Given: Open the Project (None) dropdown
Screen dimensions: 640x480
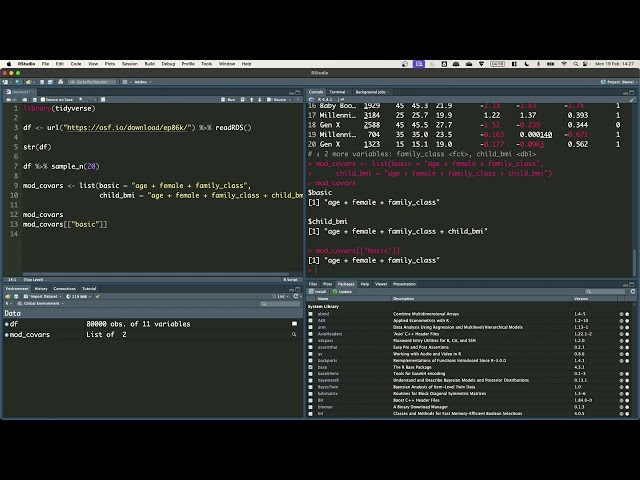Looking at the screenshot, I should 618,82.
